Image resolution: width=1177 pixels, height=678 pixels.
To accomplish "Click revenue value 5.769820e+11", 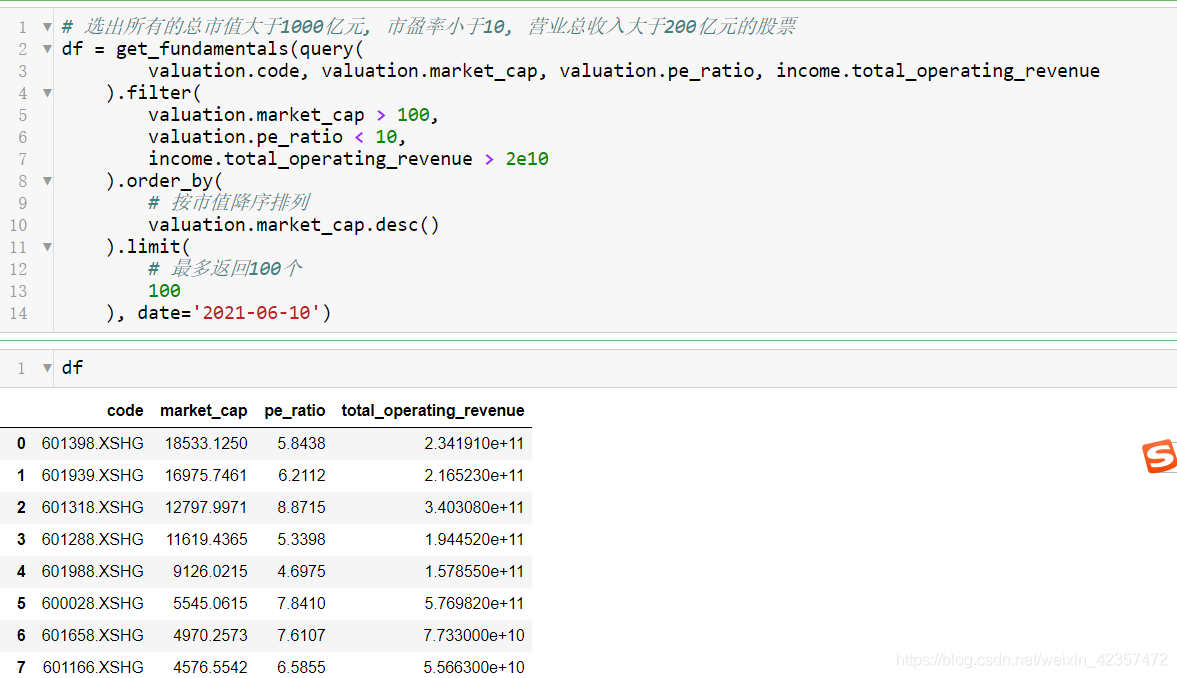I will [x=474, y=603].
